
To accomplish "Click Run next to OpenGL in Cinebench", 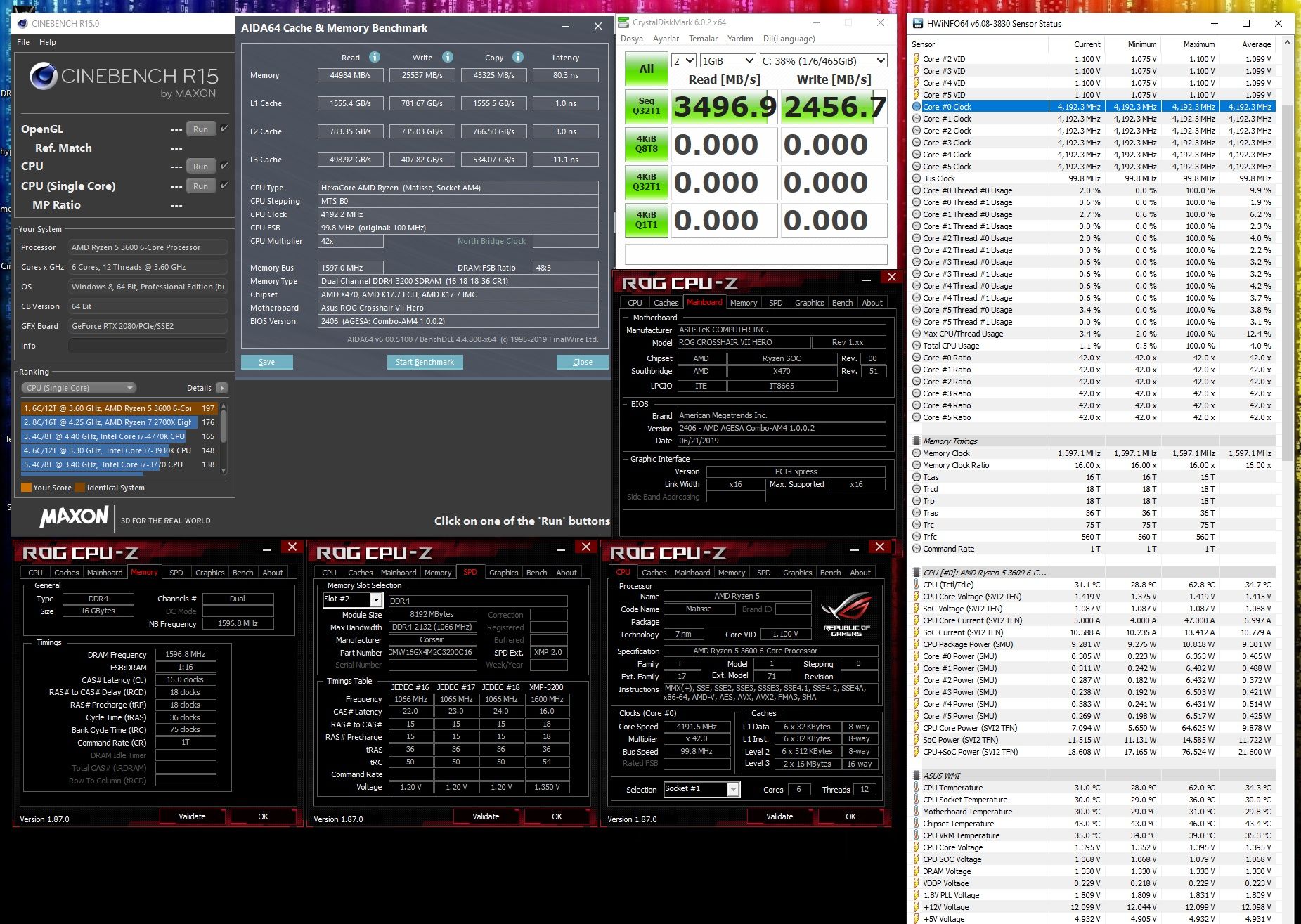I will click(200, 129).
